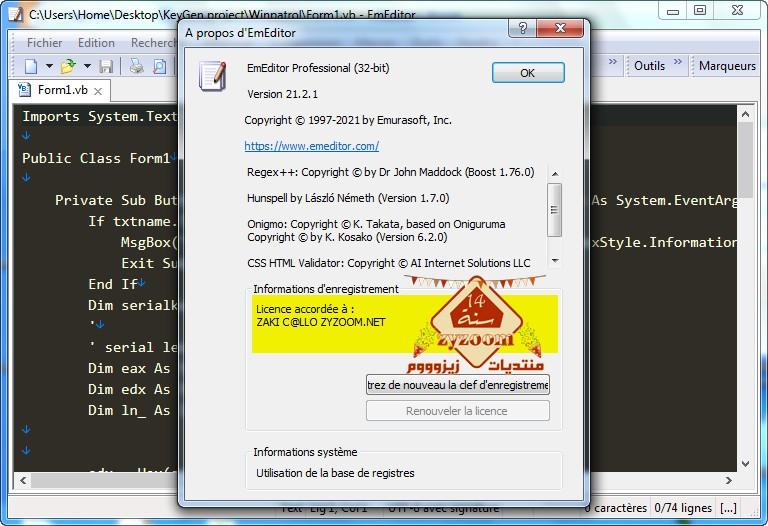Click Renouveler la licence button
This screenshot has width=768, height=526.
click(x=457, y=411)
